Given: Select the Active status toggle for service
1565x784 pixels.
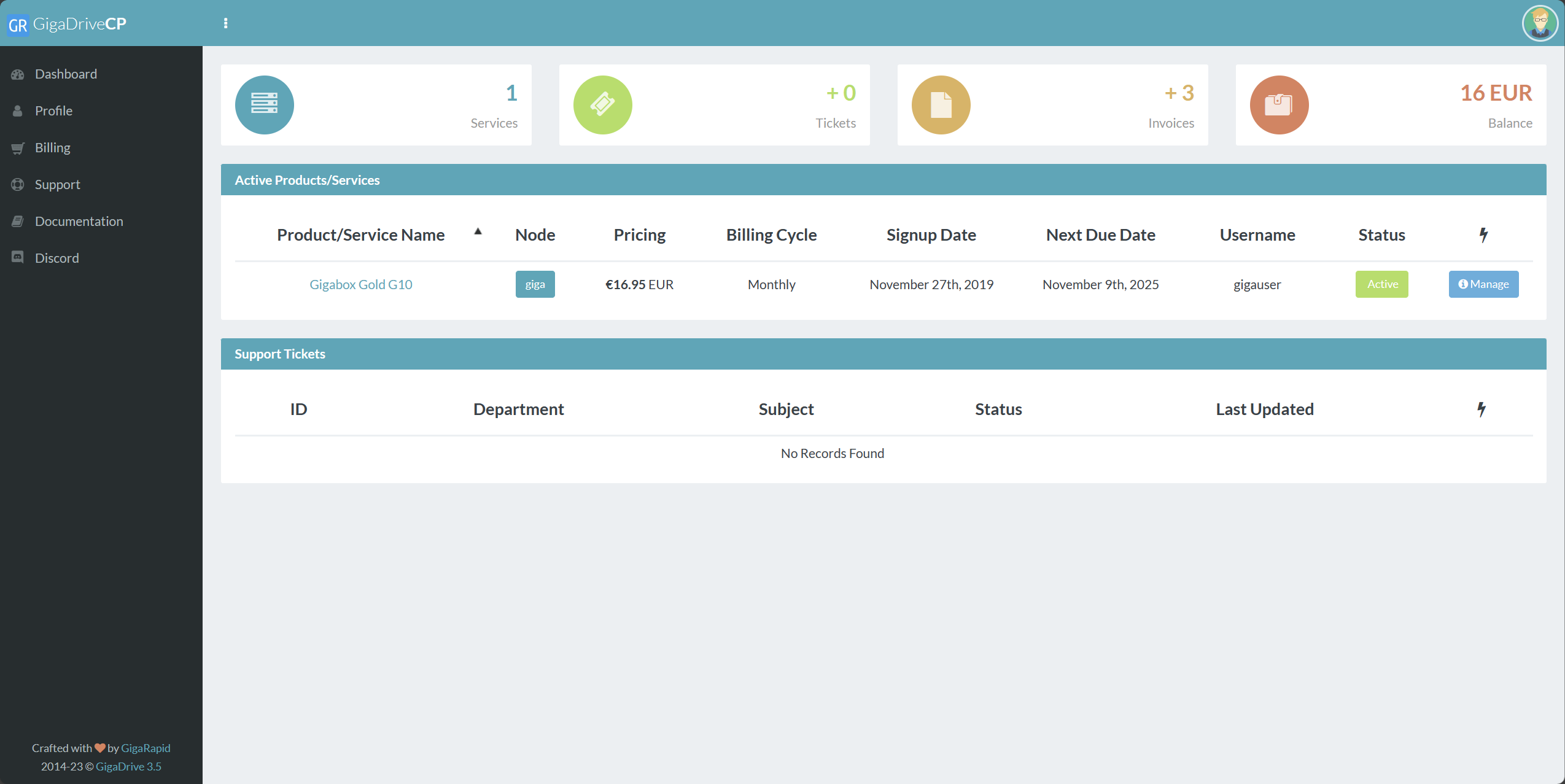Looking at the screenshot, I should click(1382, 284).
